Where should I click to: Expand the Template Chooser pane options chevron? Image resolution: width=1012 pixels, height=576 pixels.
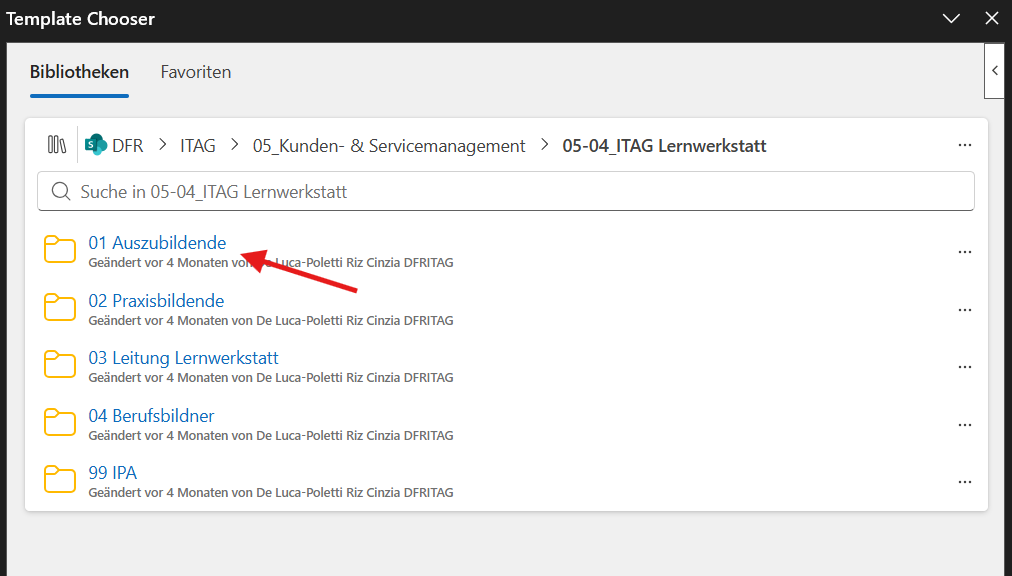[x=951, y=18]
